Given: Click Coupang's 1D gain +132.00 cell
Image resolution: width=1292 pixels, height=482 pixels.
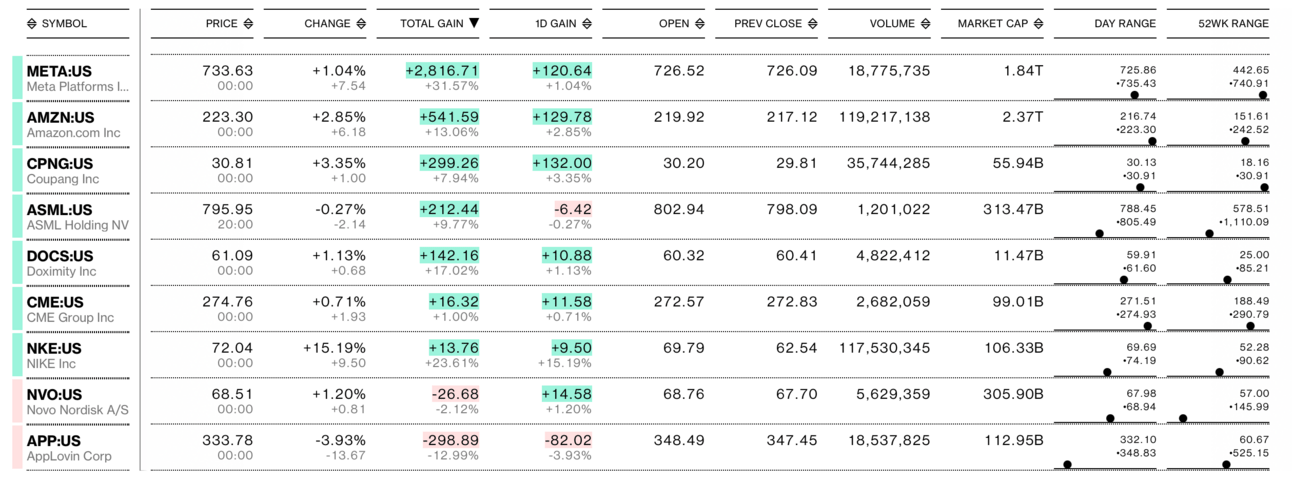Looking at the screenshot, I should pyautogui.click(x=562, y=163).
